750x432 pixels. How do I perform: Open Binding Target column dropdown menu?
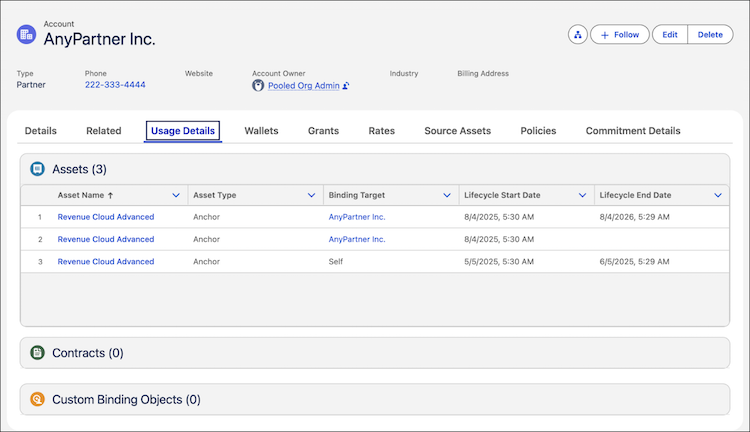point(447,195)
